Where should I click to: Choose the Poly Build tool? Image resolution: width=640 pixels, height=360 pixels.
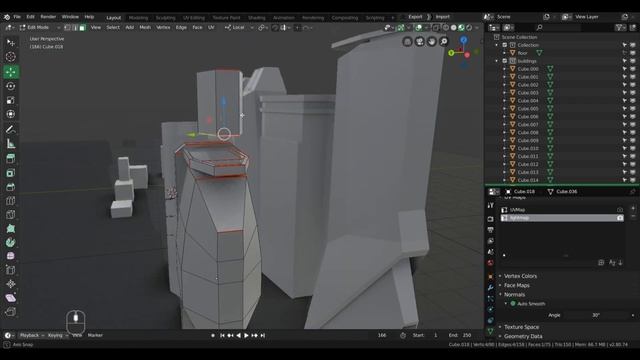pyautogui.click(x=11, y=229)
